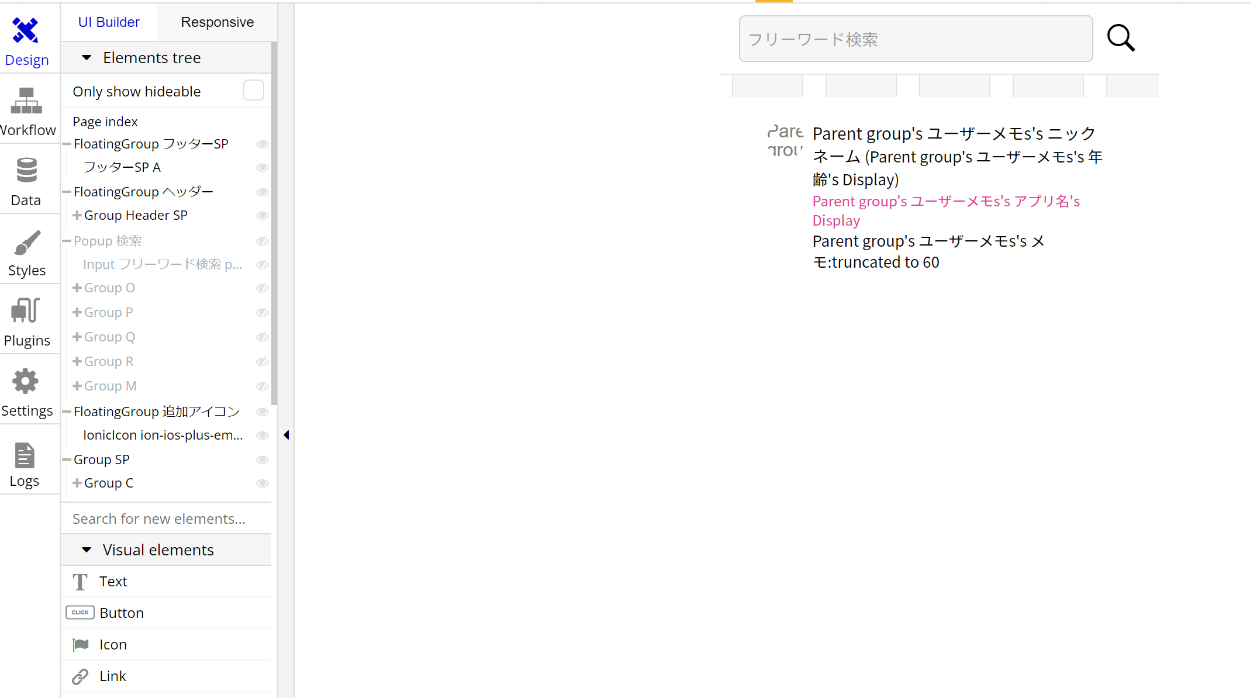The image size is (1250, 698).
Task: Switch to the Responsive tab
Action: (217, 22)
